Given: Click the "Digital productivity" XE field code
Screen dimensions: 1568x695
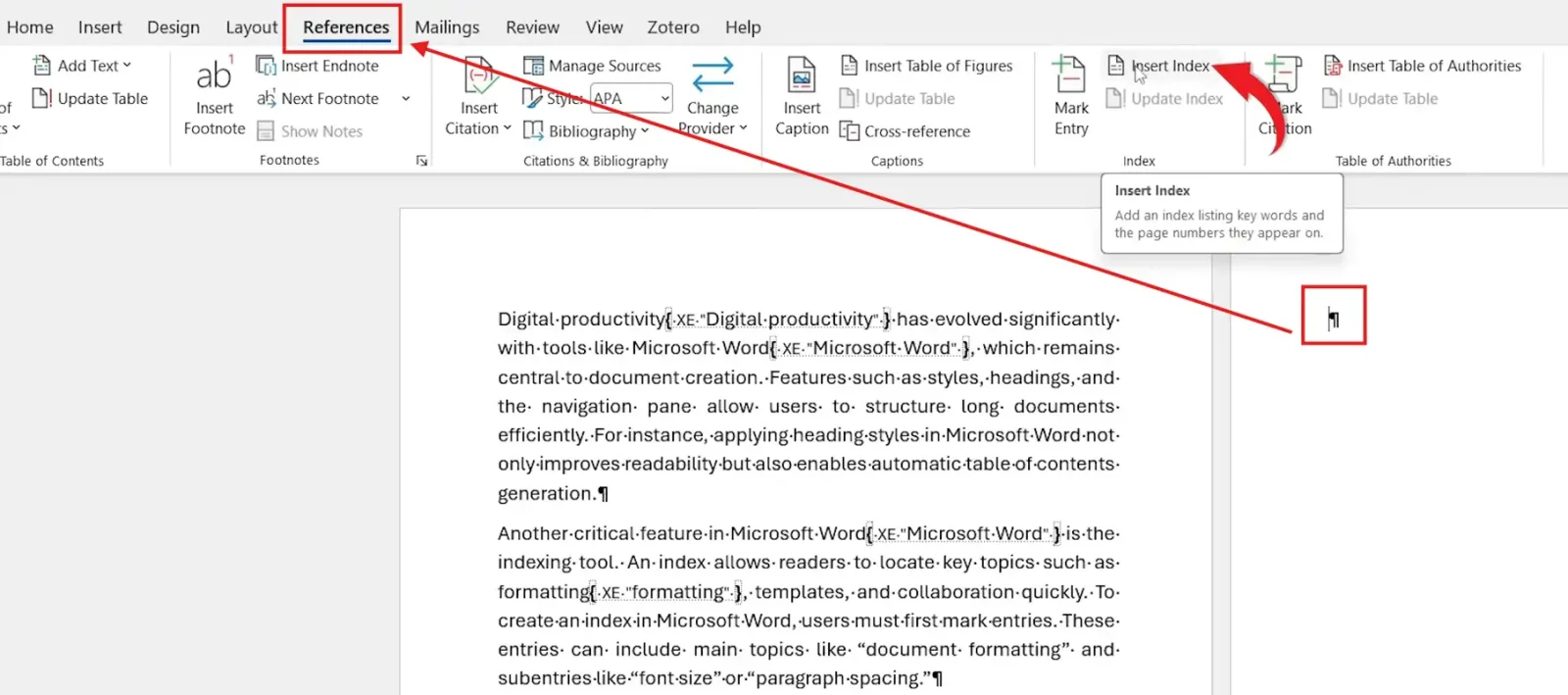Looking at the screenshot, I should tap(779, 320).
